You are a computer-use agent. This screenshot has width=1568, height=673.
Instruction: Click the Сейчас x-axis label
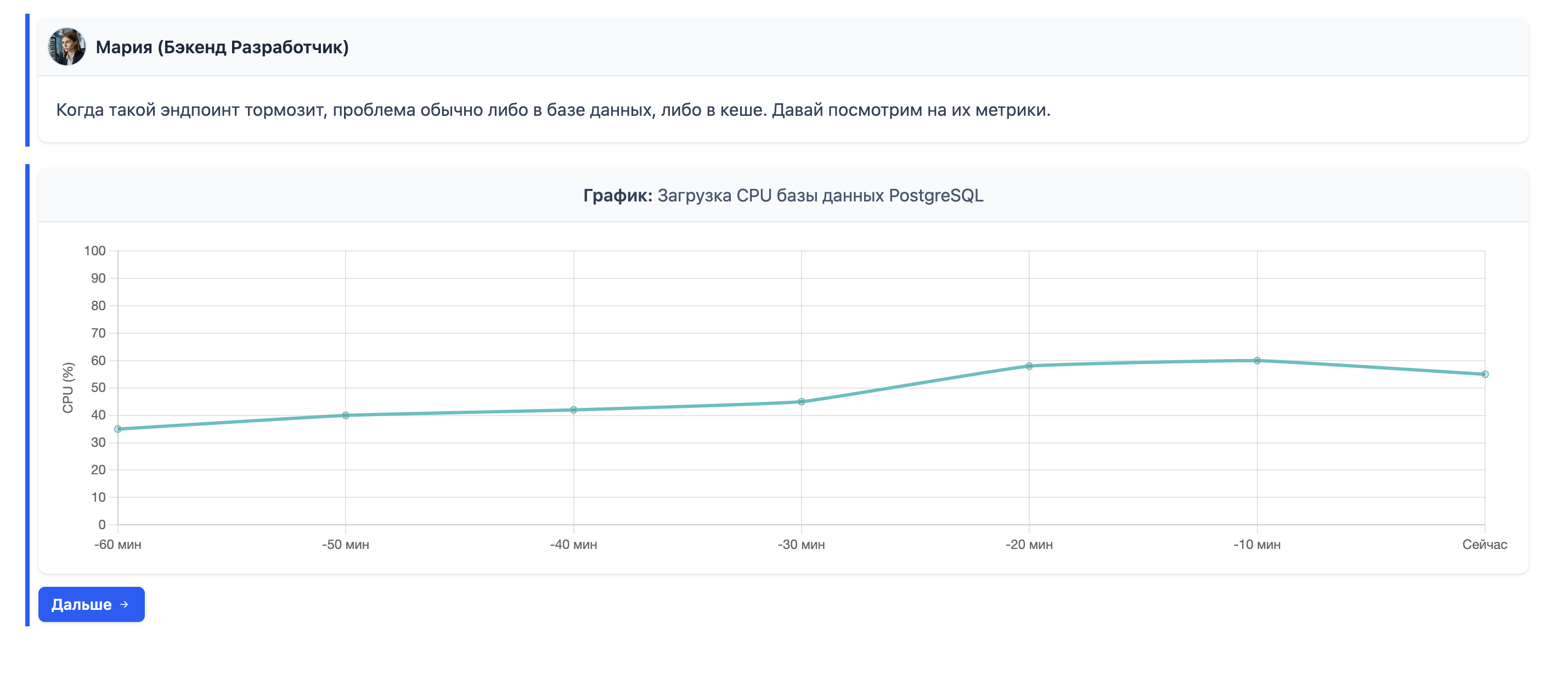[1485, 545]
